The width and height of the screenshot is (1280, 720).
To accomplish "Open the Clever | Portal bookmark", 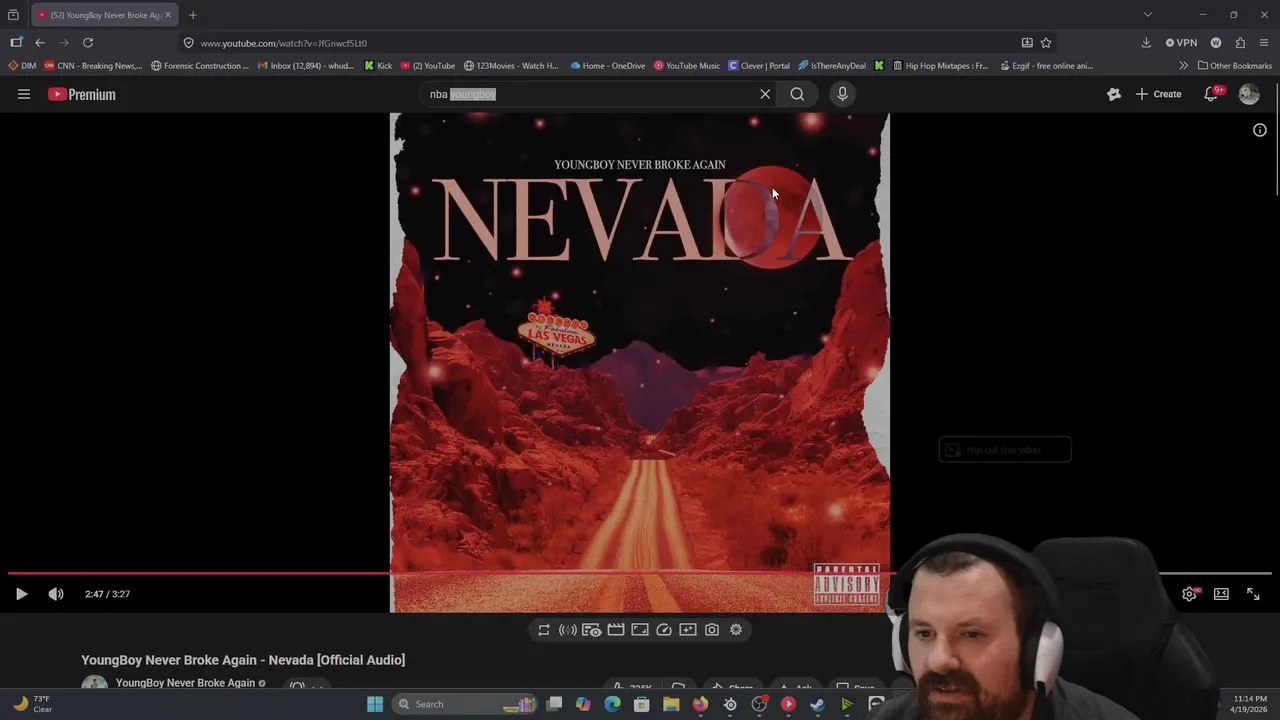I will pyautogui.click(x=759, y=66).
